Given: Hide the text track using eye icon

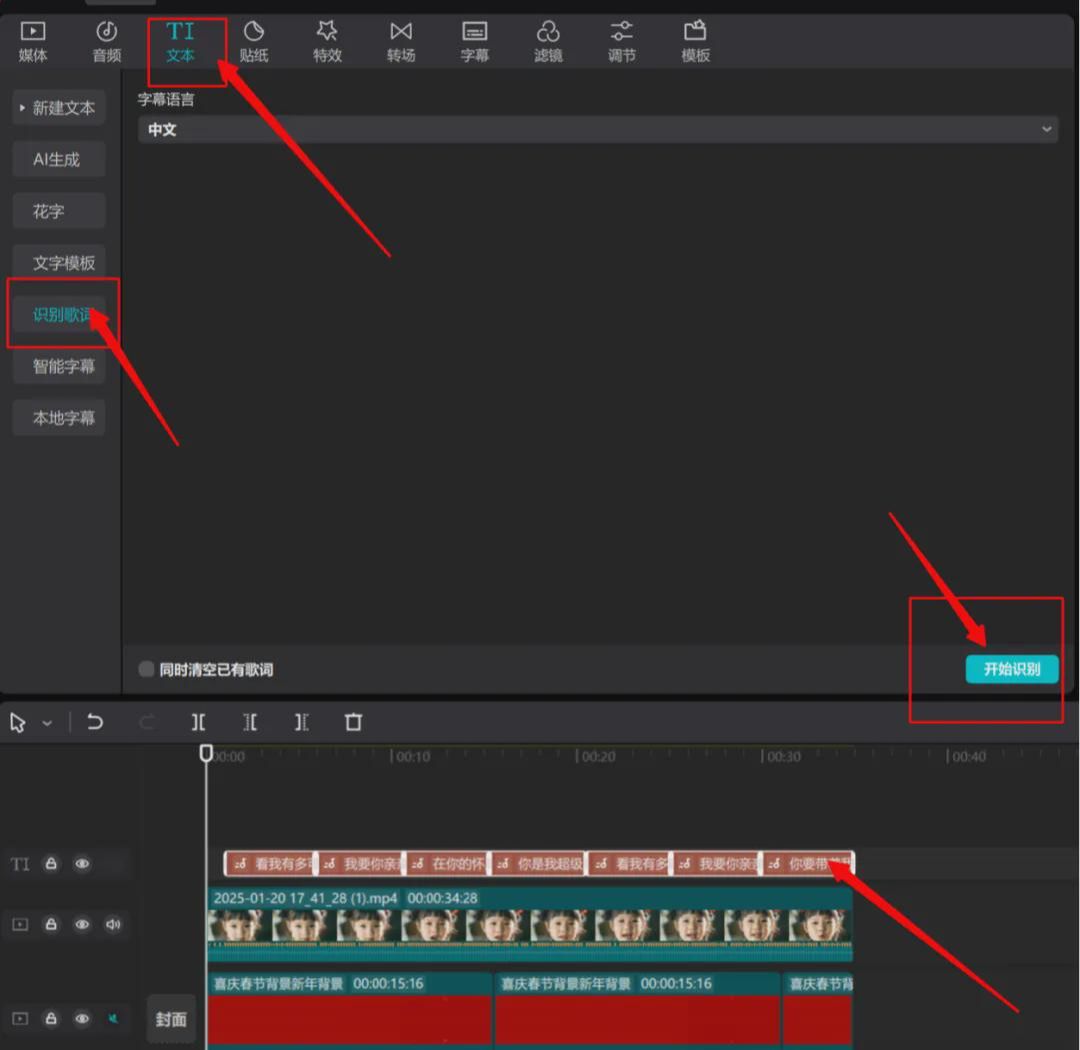Looking at the screenshot, I should coord(82,864).
